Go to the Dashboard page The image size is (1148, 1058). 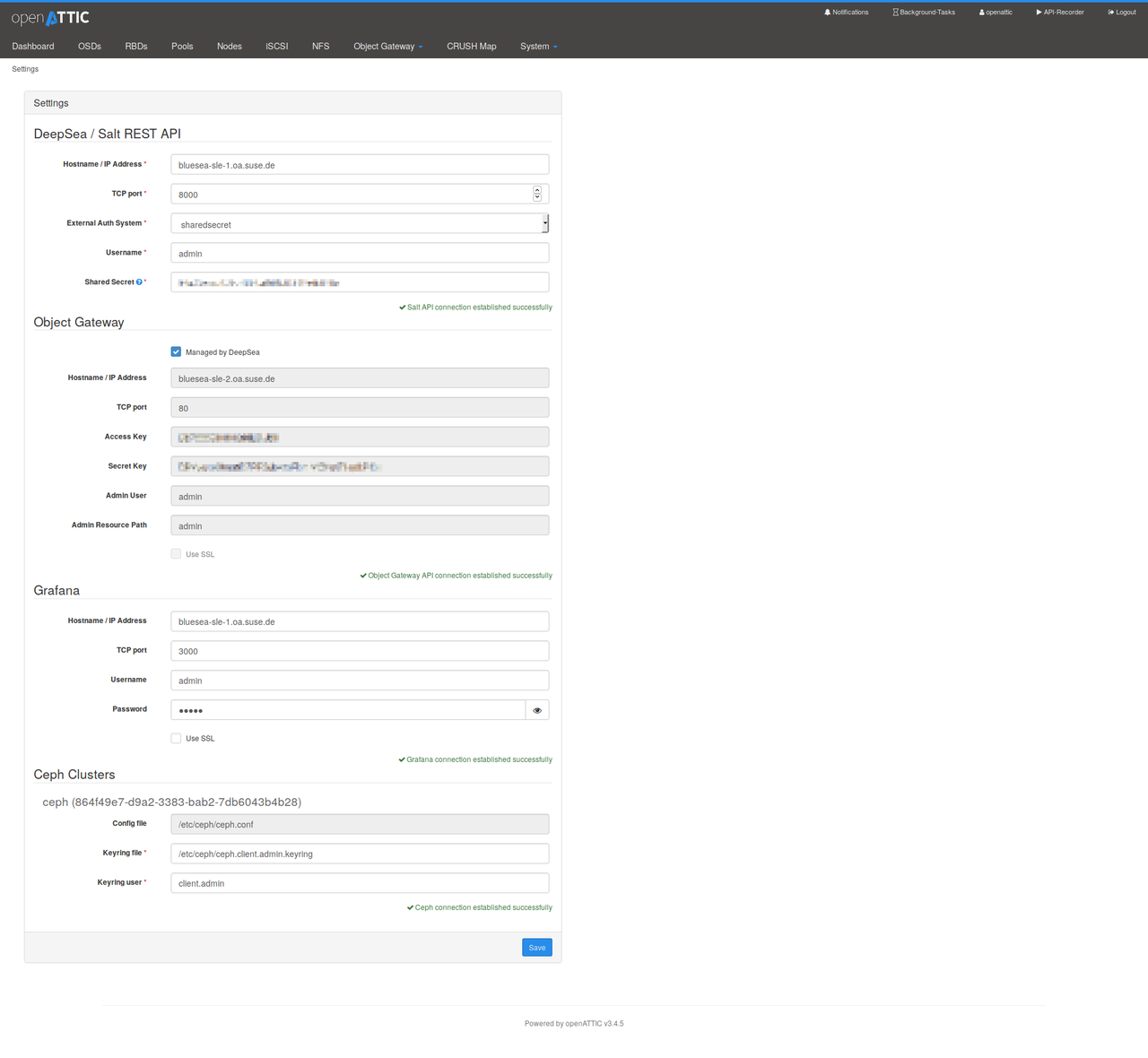pos(33,47)
